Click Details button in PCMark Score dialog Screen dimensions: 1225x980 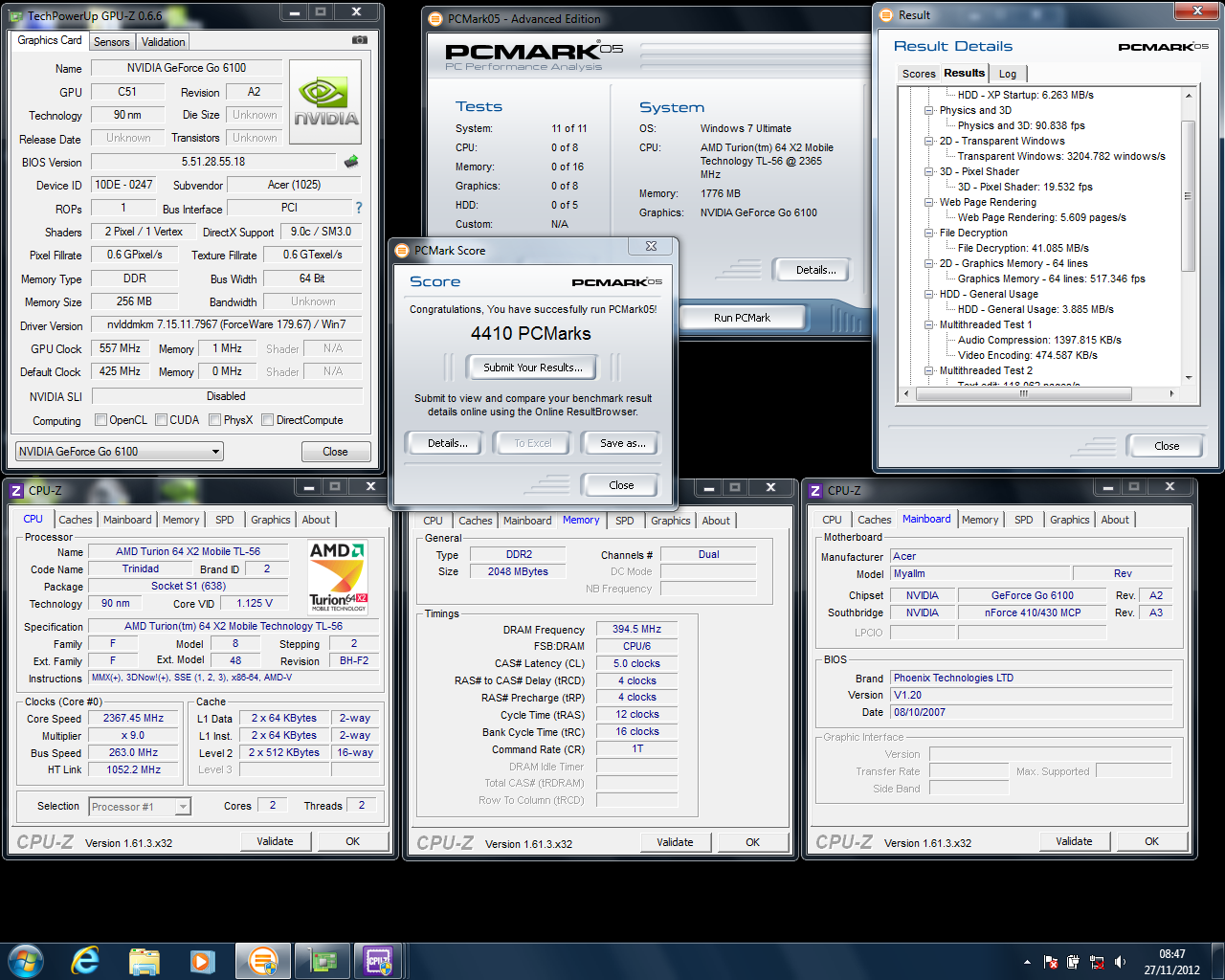(x=448, y=443)
